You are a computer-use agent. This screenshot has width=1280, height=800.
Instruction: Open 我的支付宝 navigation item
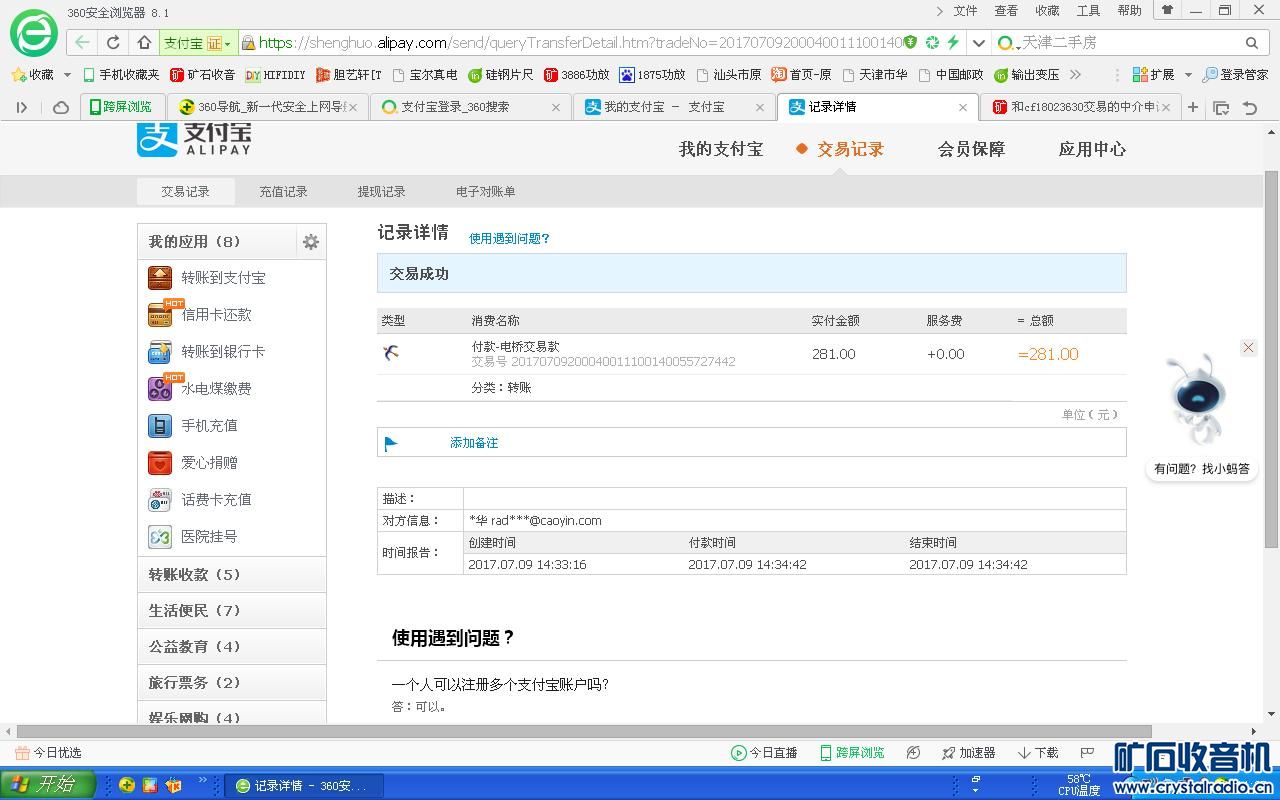click(721, 149)
